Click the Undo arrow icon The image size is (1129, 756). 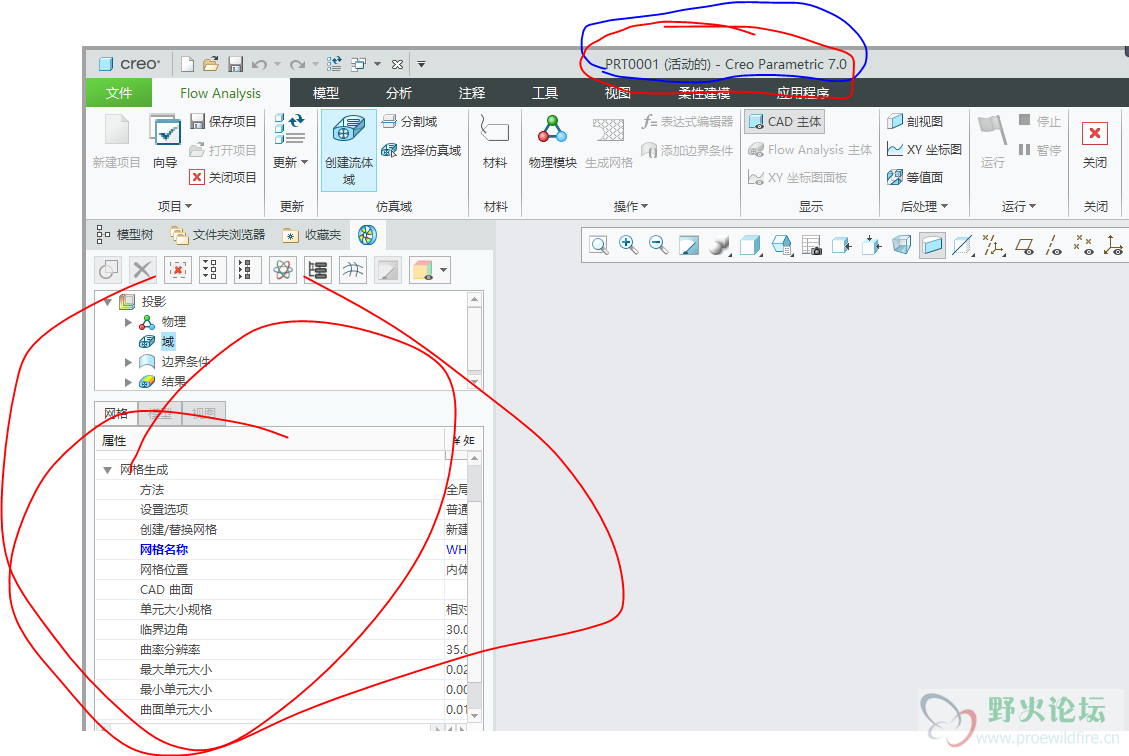pyautogui.click(x=259, y=65)
